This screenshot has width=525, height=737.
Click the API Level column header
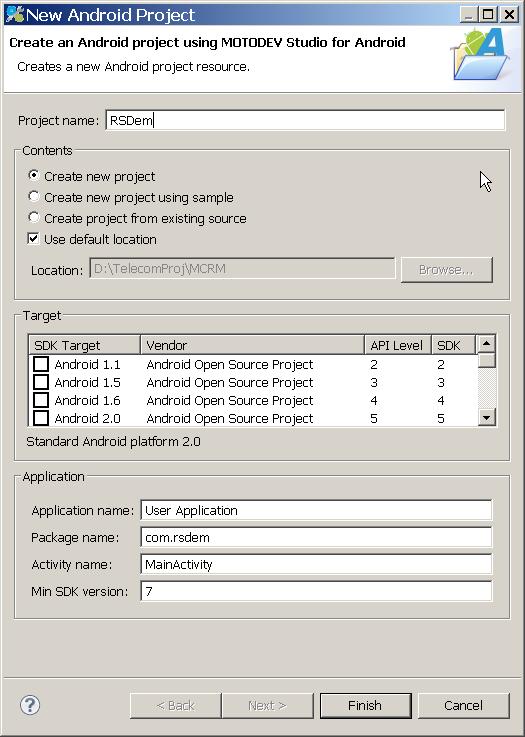[x=398, y=345]
